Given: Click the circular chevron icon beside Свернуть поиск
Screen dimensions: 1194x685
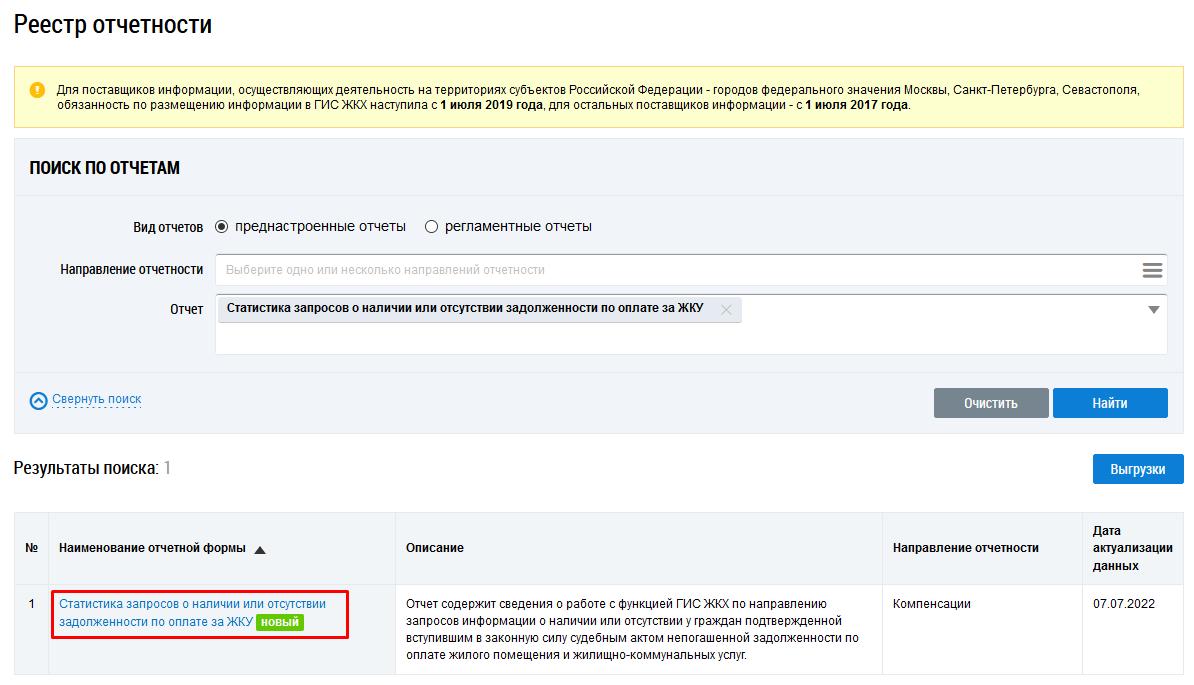Looking at the screenshot, I should coord(39,401).
